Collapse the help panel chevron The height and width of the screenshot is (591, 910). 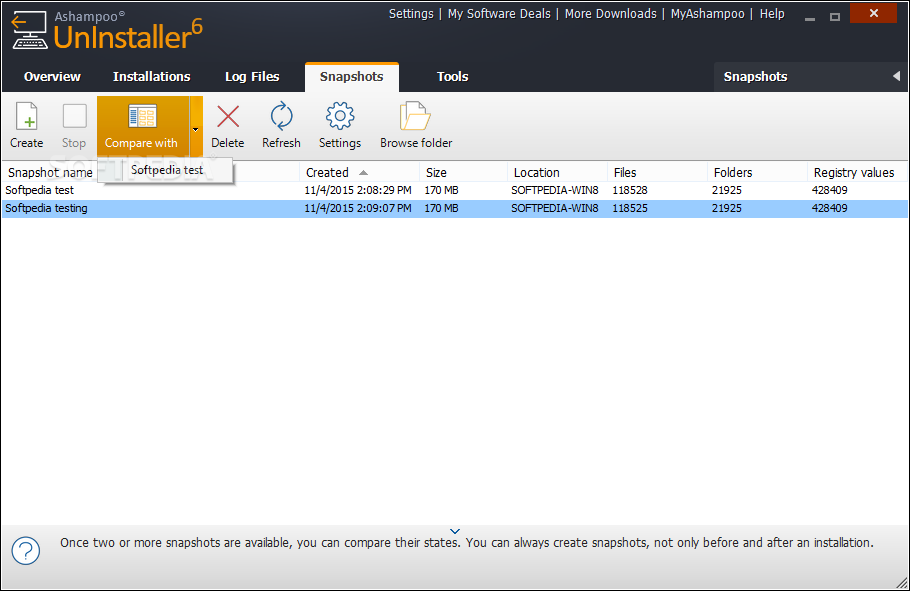[455, 531]
